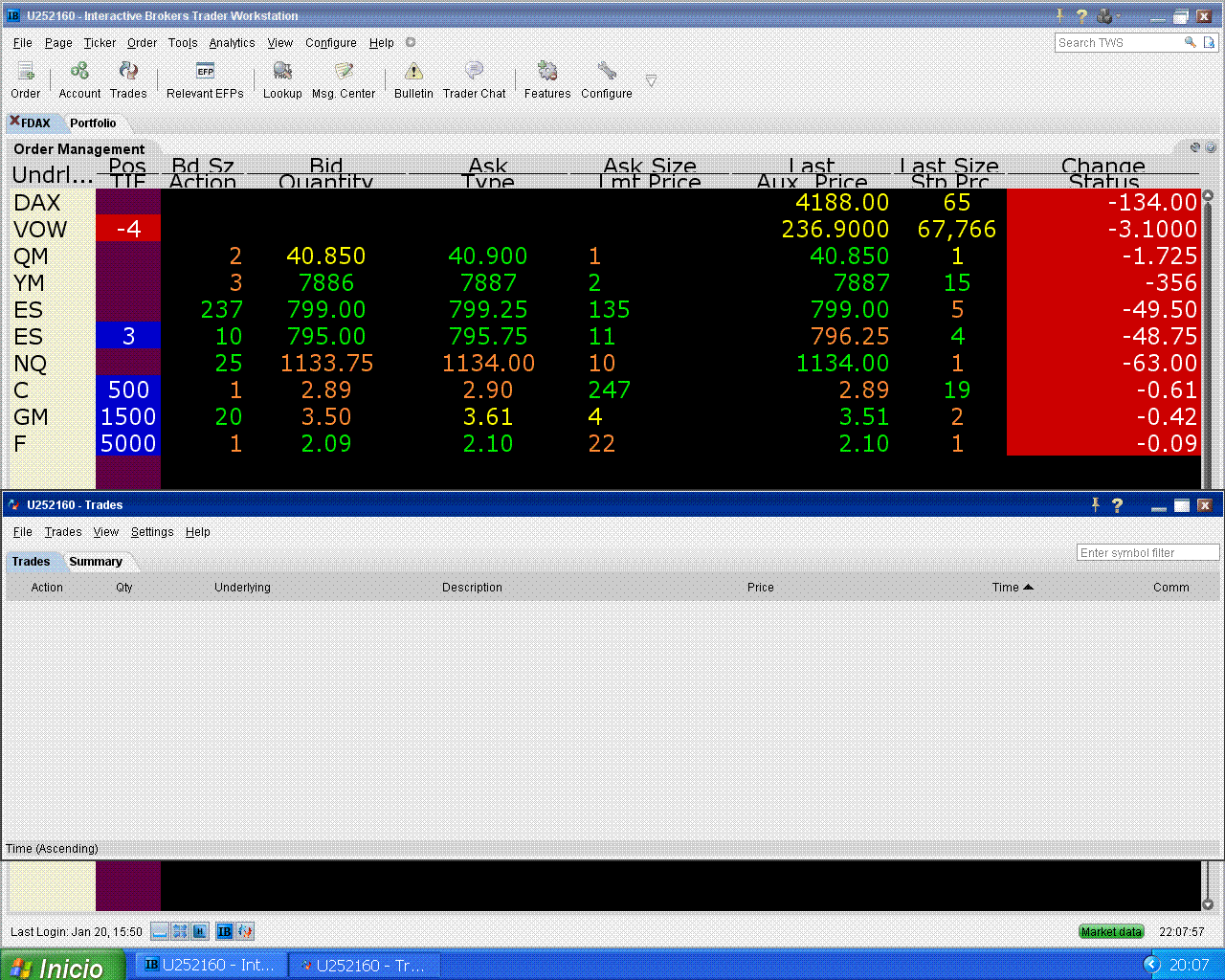
Task: Open the user icon dropdown in main title bar
Action: coord(1107,16)
